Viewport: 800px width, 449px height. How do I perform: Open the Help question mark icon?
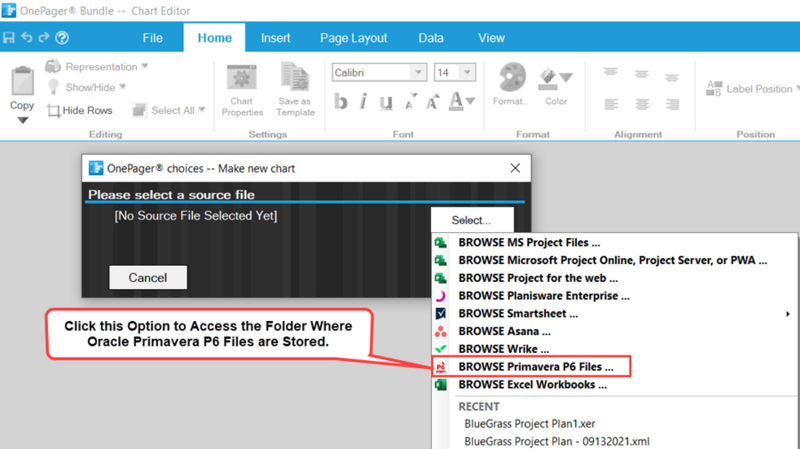click(x=62, y=37)
